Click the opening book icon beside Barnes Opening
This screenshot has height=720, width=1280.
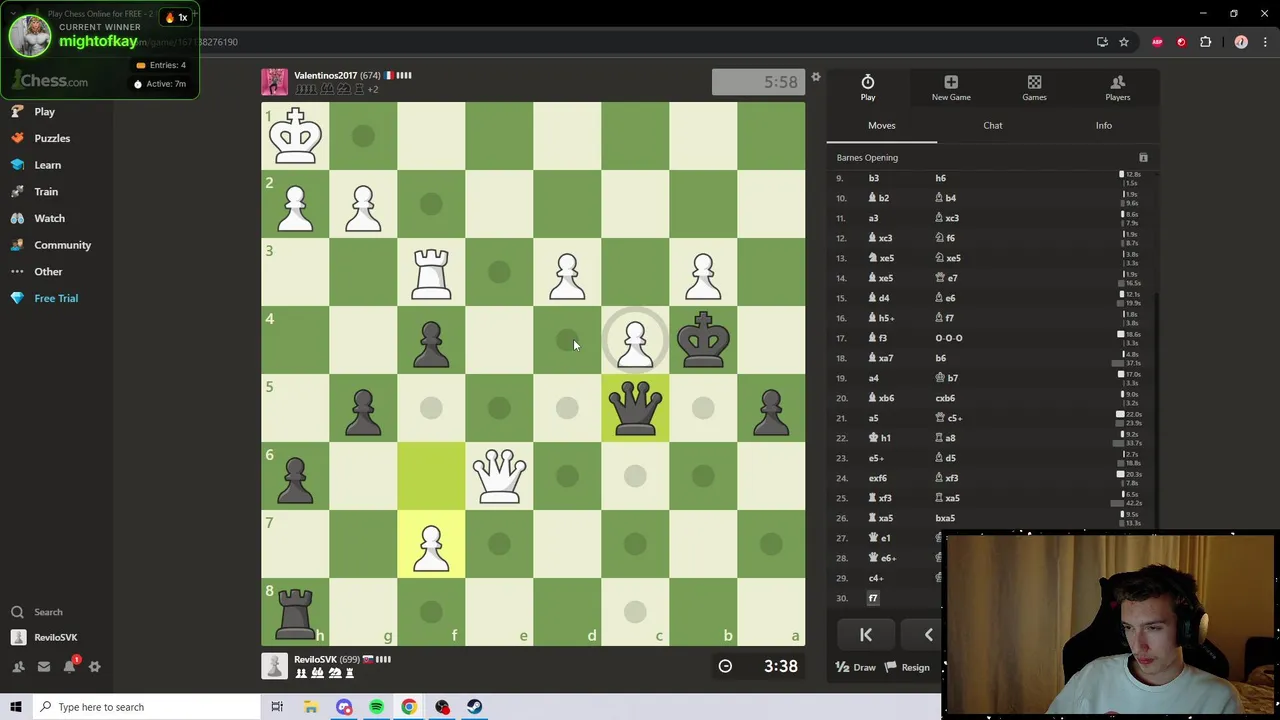1143,158
